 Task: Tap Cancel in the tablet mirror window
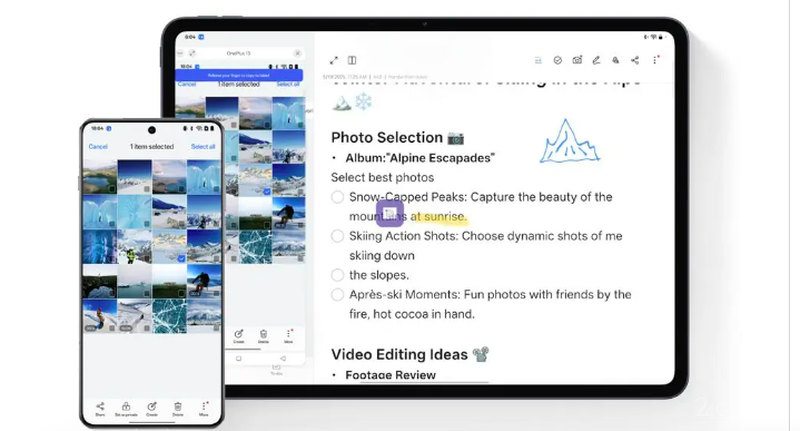coord(187,84)
